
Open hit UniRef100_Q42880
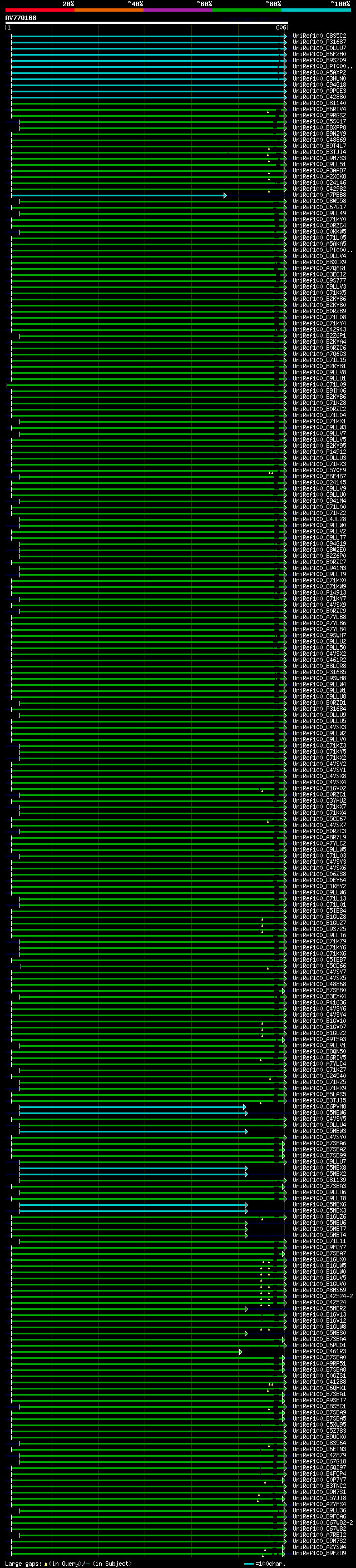point(319,97)
